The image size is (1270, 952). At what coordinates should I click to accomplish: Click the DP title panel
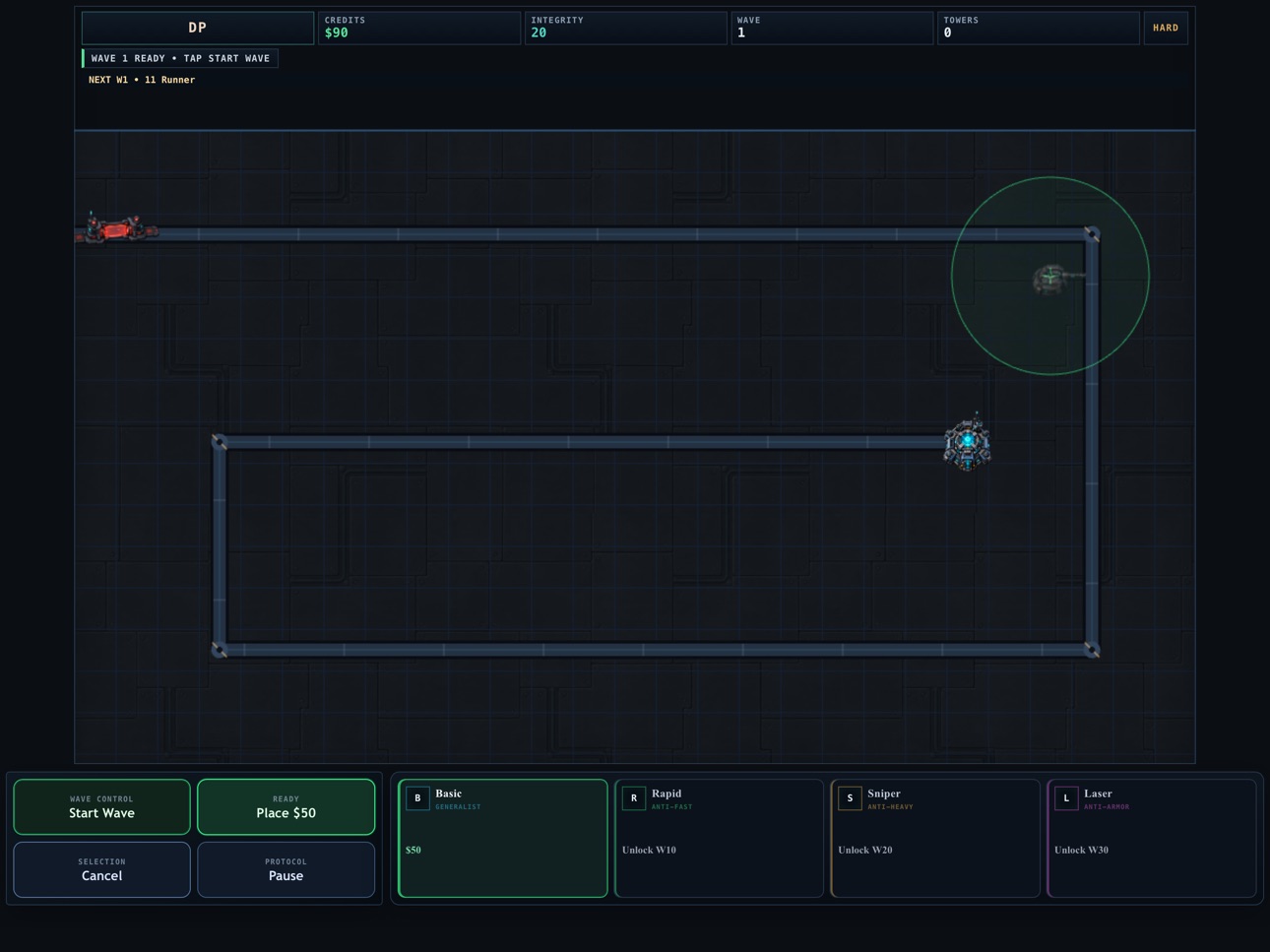198,28
